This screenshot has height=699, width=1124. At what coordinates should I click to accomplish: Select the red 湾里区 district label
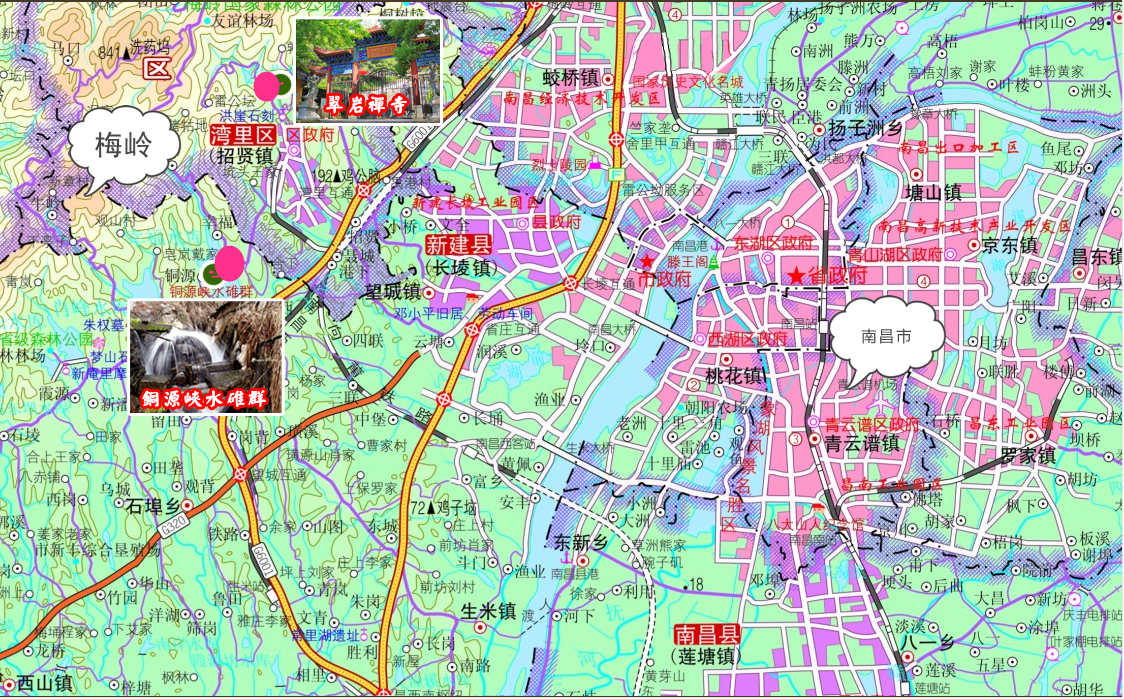[x=237, y=133]
